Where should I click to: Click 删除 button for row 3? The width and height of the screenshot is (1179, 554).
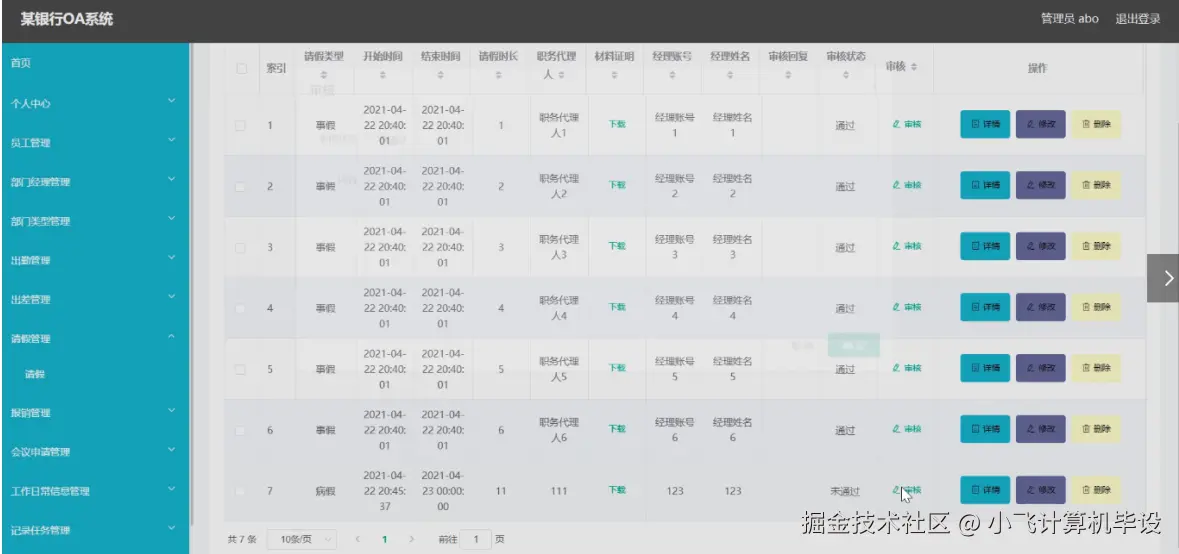pyautogui.click(x=1096, y=246)
